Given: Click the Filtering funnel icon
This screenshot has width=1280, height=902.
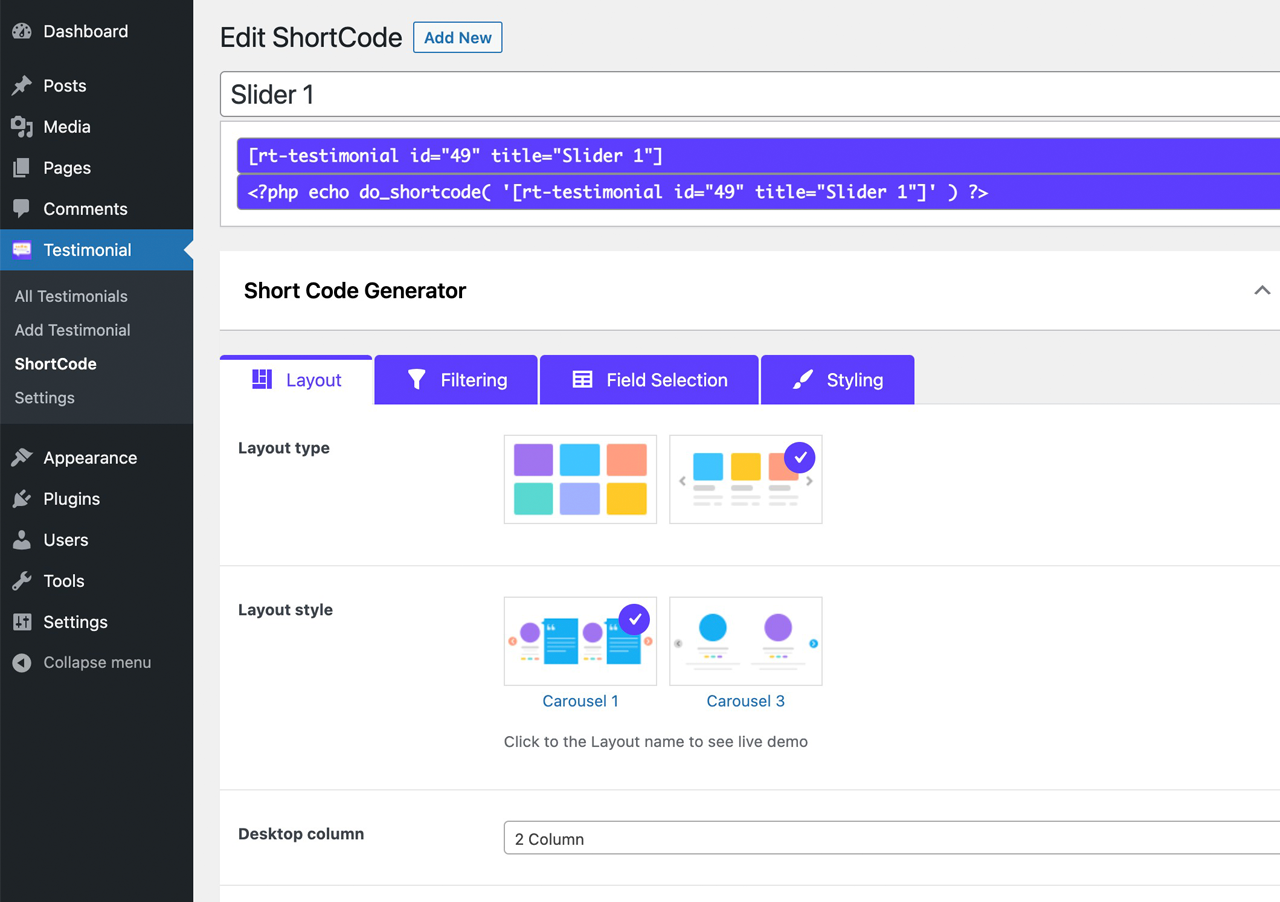Looking at the screenshot, I should [x=417, y=380].
